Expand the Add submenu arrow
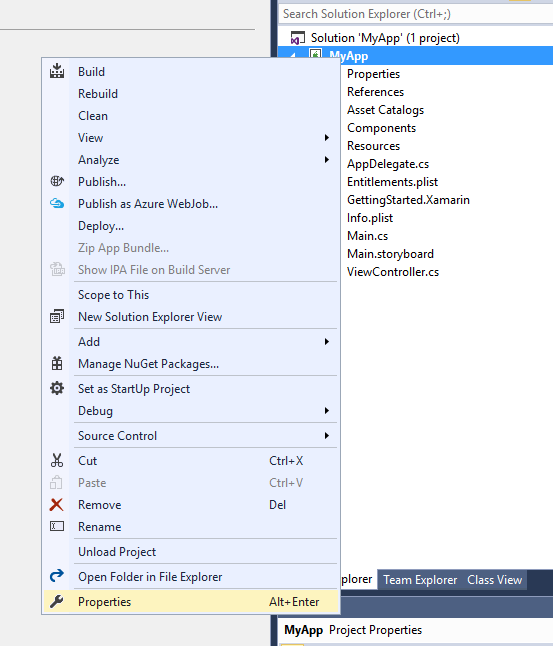Screen dimensions: 553x646 click(327, 342)
